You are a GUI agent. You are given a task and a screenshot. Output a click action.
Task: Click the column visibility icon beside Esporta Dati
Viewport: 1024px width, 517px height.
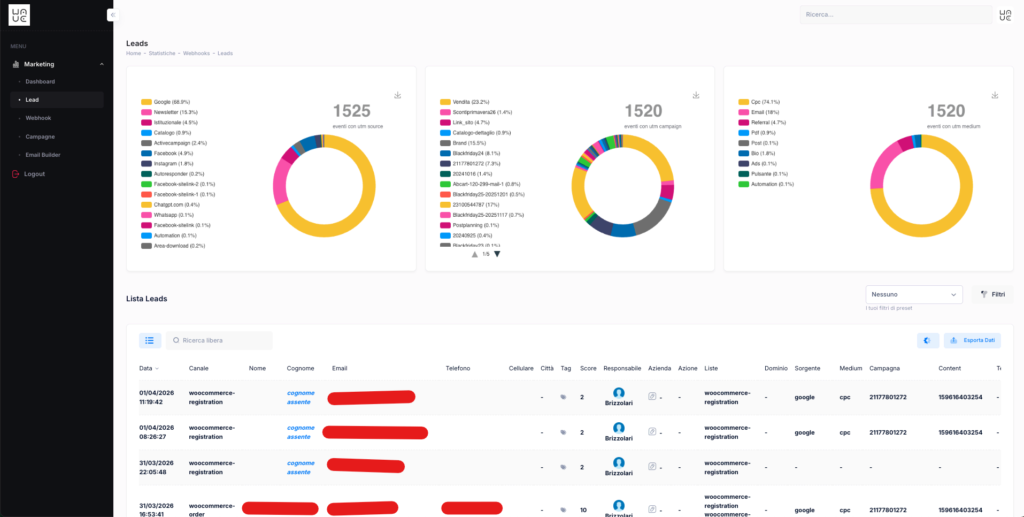coord(927,340)
